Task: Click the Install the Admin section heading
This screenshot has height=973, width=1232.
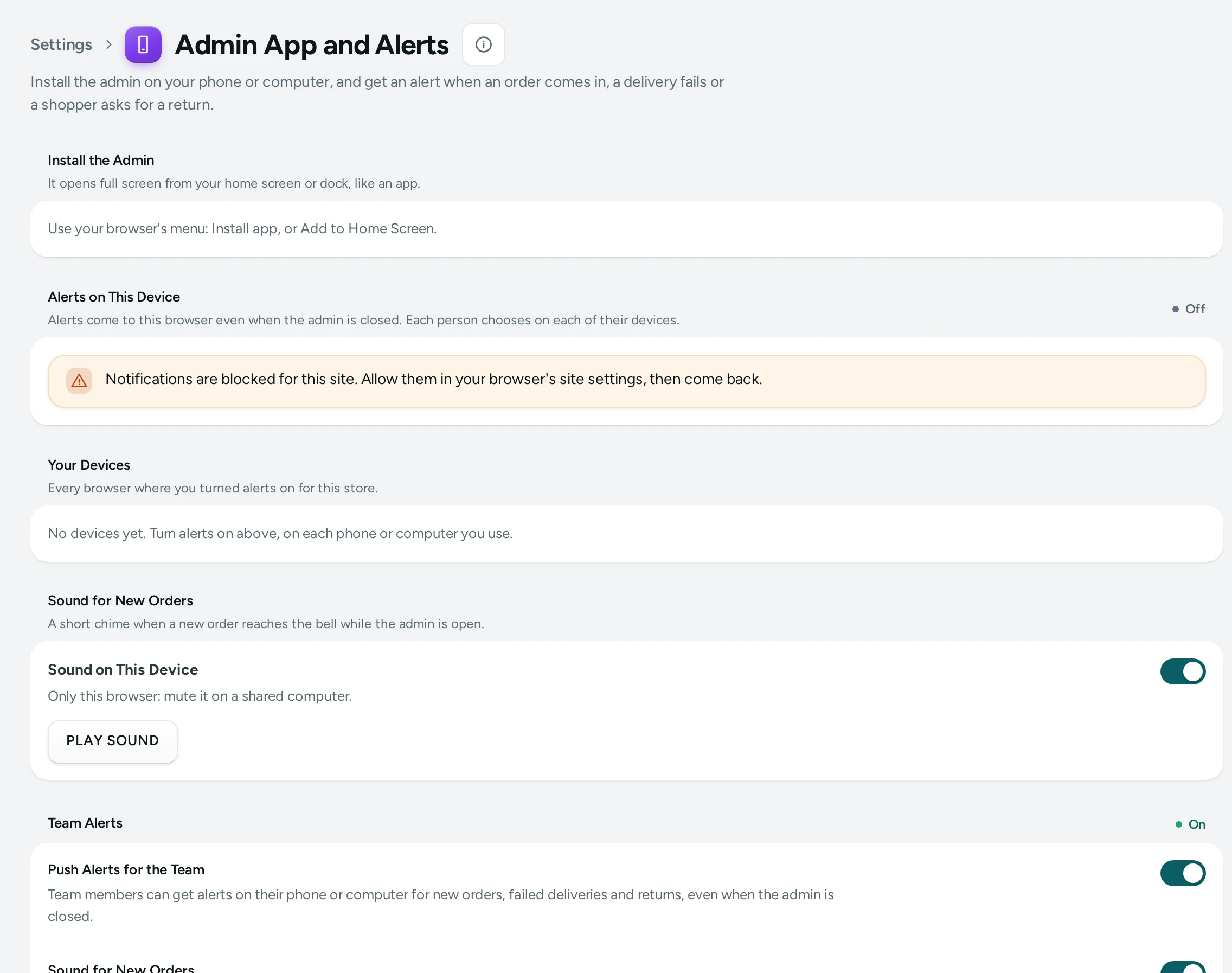Action: coord(101,160)
